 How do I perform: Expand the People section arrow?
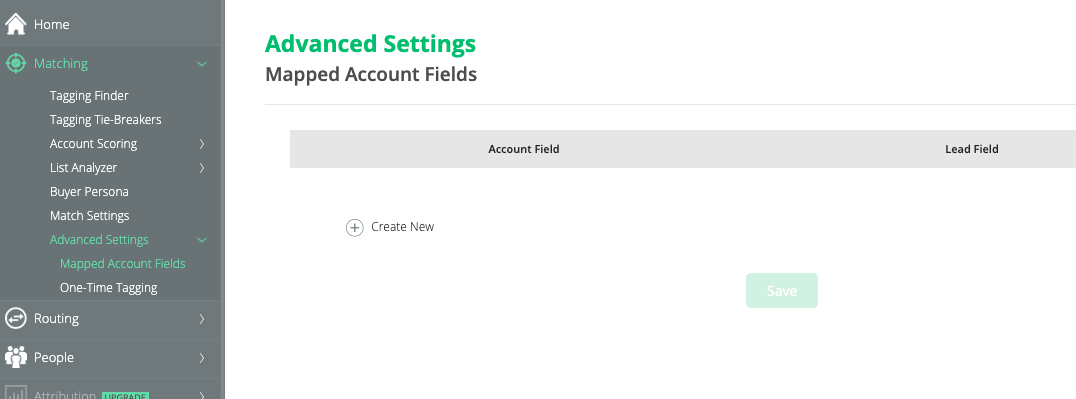coord(202,358)
